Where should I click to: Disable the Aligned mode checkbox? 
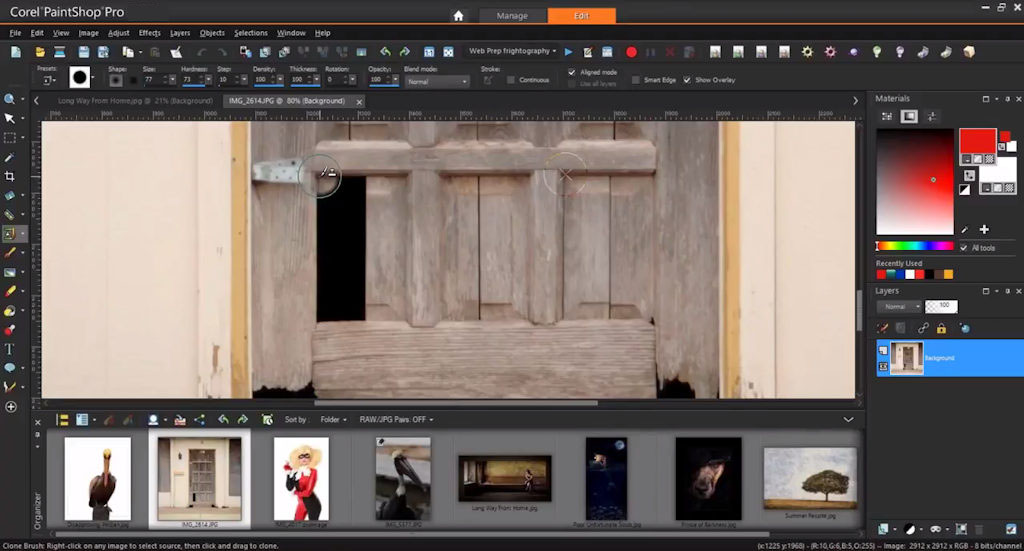click(x=571, y=72)
